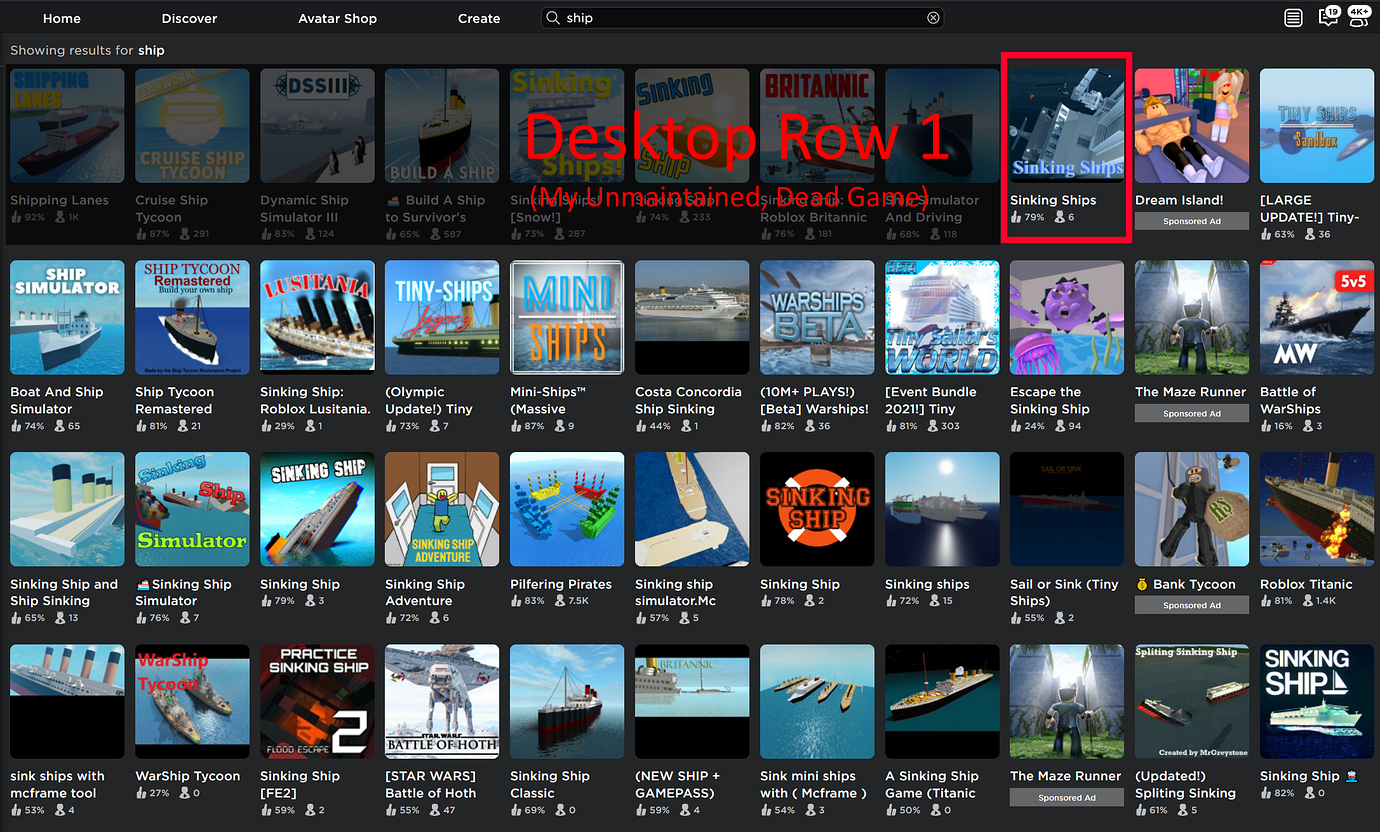This screenshot has width=1380, height=832.
Task: Open the Ship Tycoon Remastered game tile
Action: coord(192,318)
